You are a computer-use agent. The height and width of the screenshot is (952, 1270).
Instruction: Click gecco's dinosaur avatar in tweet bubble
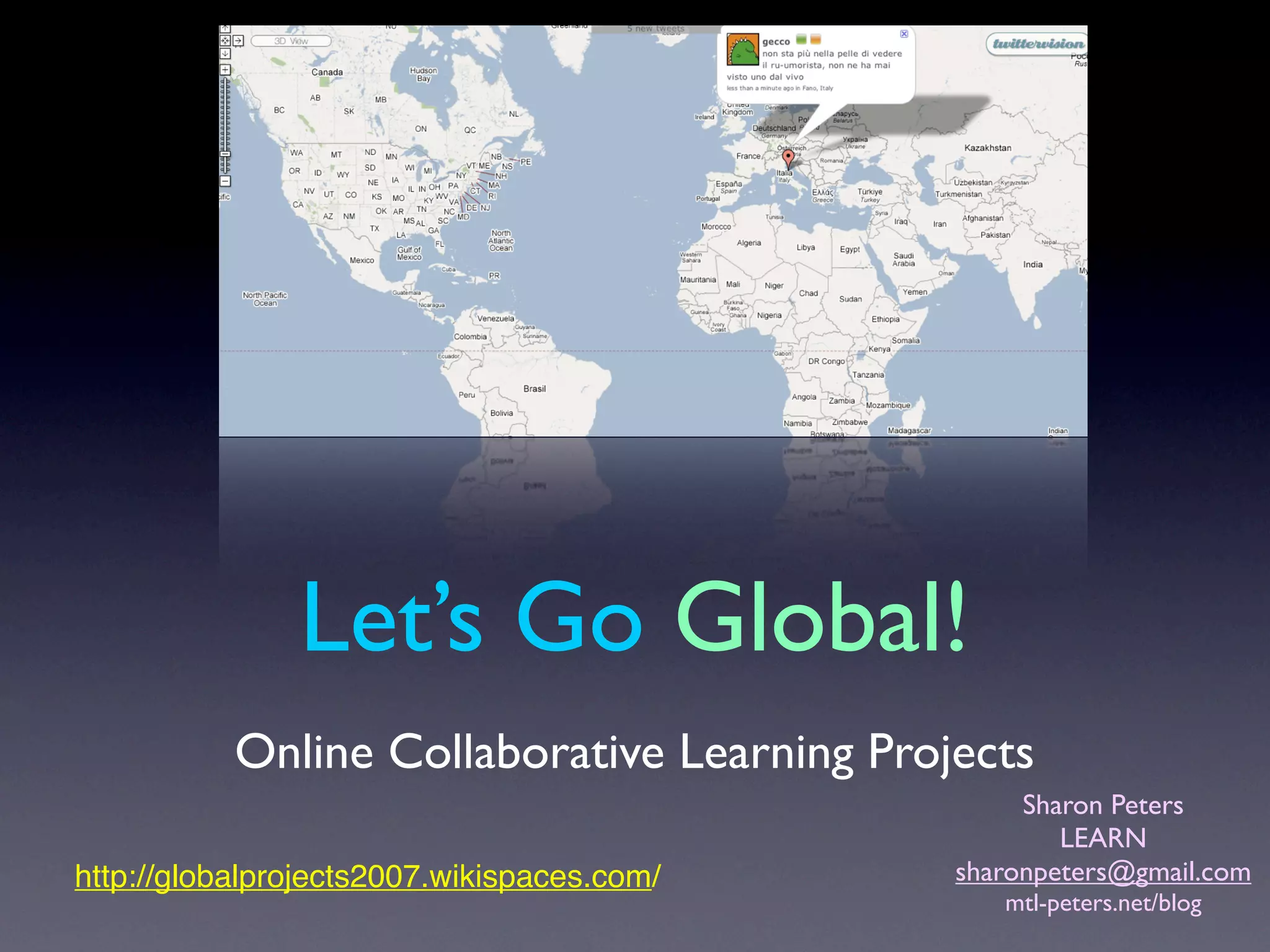click(743, 50)
